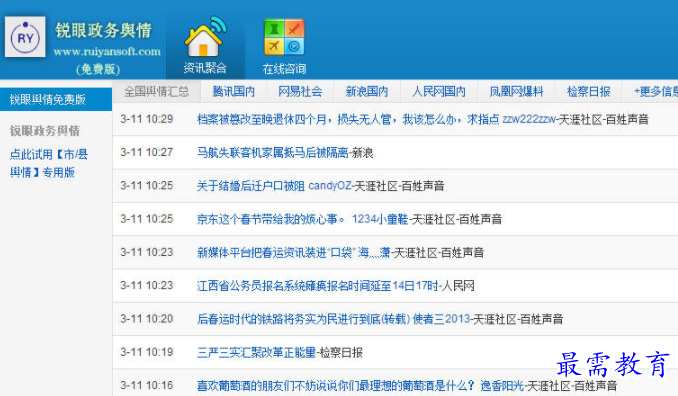The width and height of the screenshot is (678, 396).
Task: Open the 检察日报 tab
Action: click(x=588, y=91)
